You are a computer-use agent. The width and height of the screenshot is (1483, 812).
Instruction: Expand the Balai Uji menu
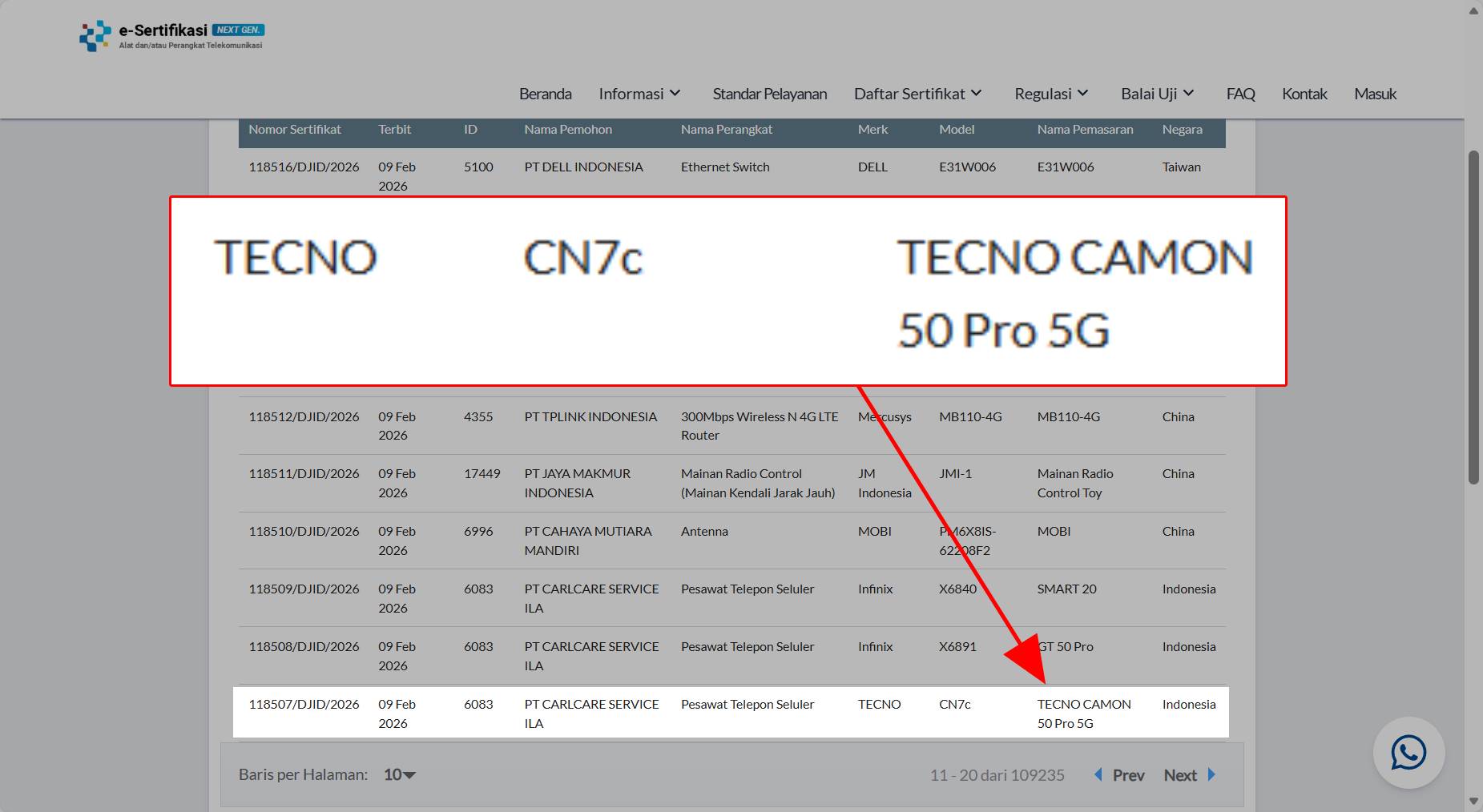[1158, 94]
